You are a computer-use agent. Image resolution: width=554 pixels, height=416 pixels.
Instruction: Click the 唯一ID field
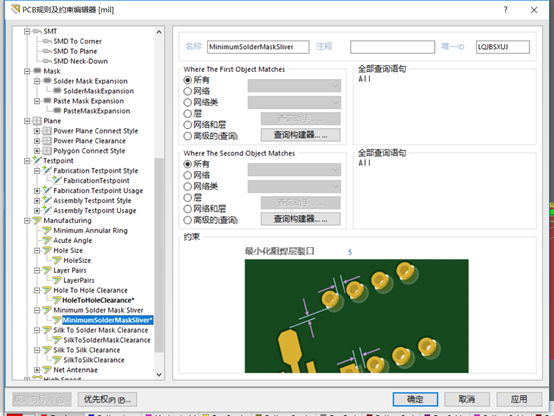[x=503, y=47]
